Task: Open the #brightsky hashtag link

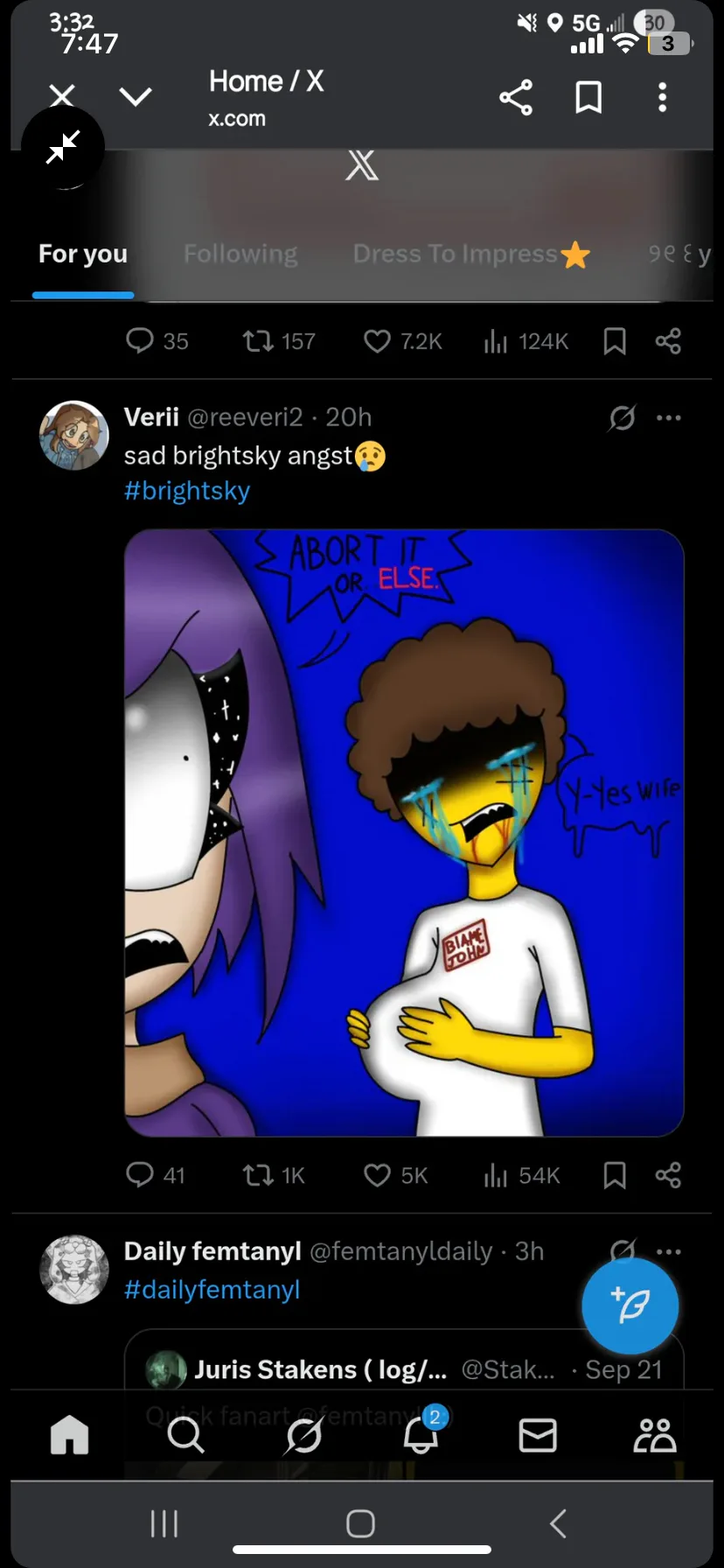Action: pyautogui.click(x=187, y=491)
